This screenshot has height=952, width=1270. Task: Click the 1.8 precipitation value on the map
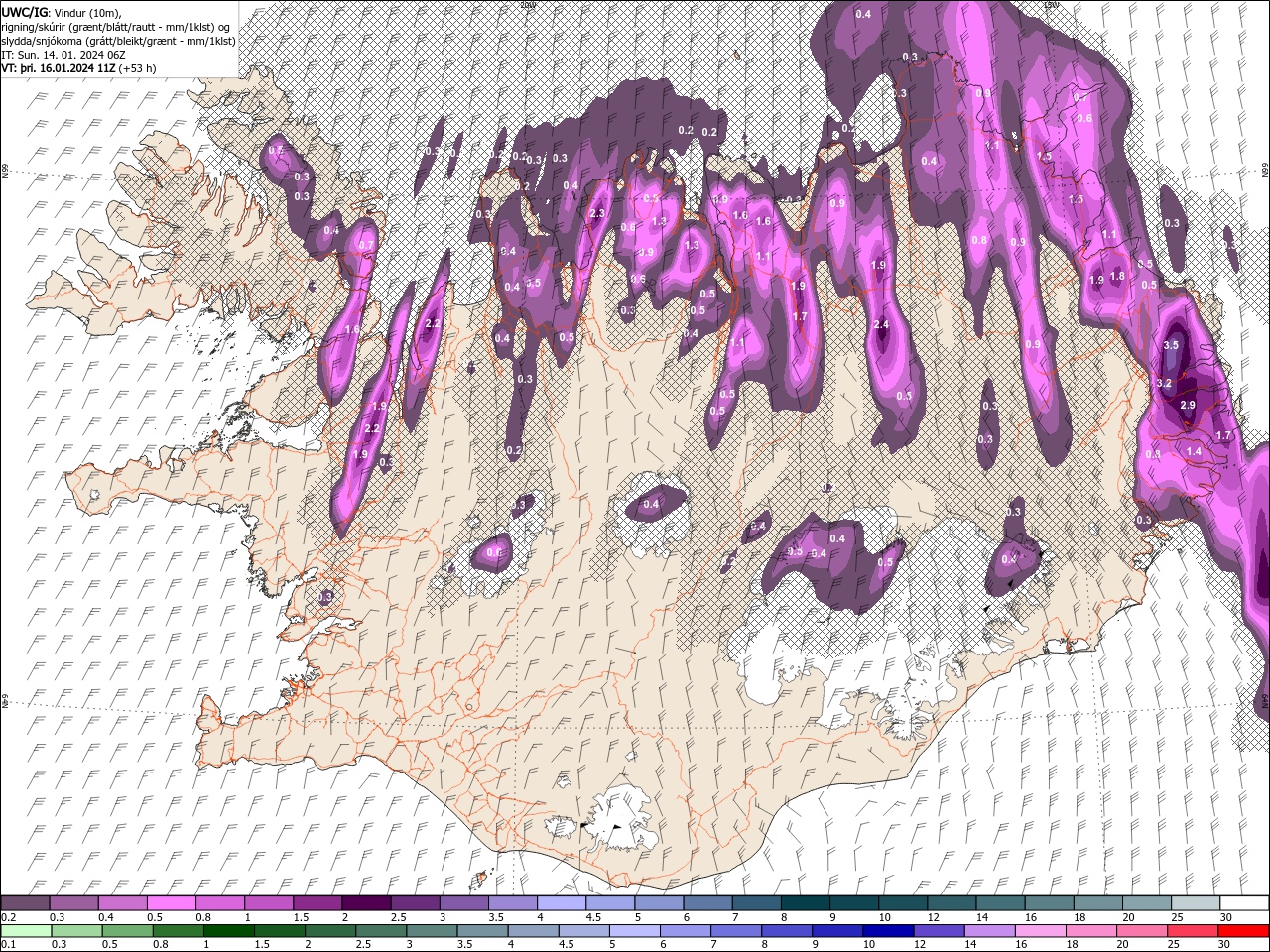(1117, 277)
